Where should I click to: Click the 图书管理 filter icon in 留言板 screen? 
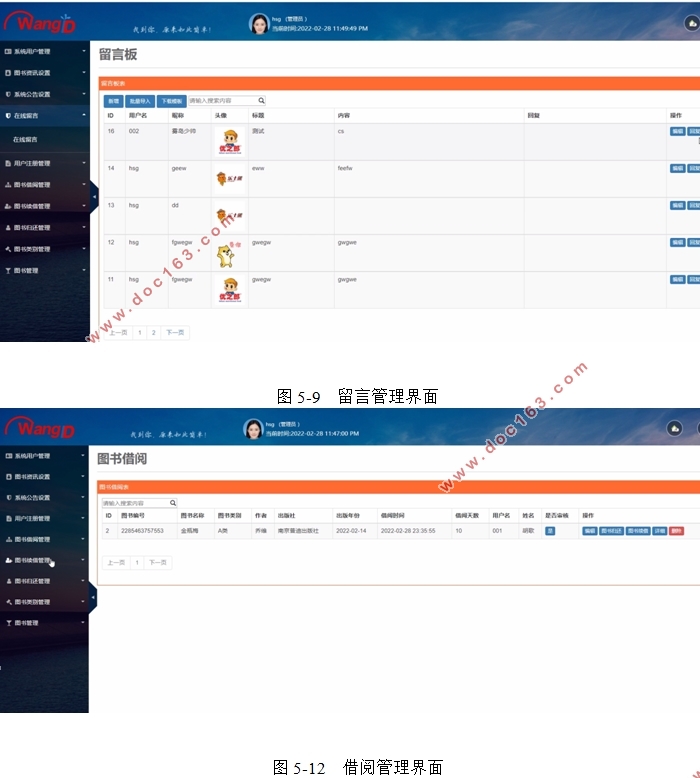(x=8, y=270)
